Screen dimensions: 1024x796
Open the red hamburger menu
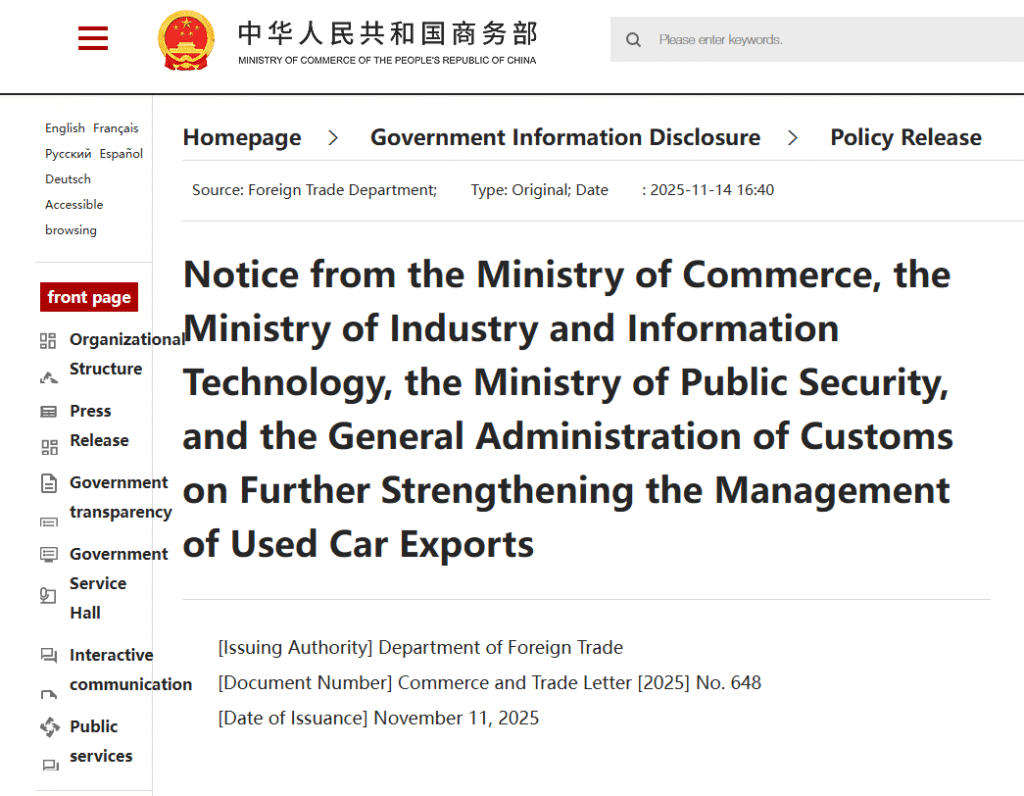(x=93, y=39)
